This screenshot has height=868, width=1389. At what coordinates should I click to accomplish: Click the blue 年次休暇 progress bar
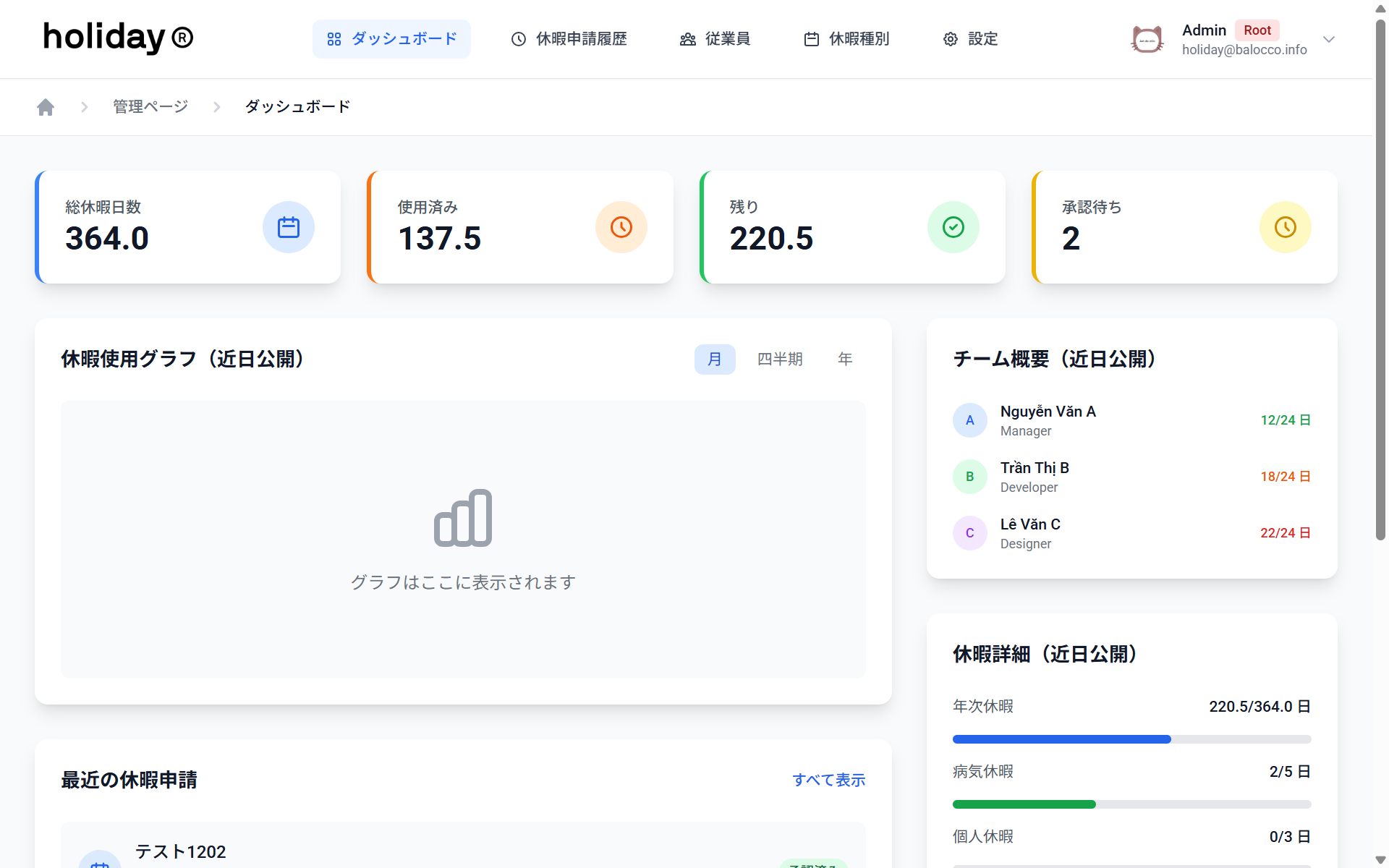[1061, 739]
